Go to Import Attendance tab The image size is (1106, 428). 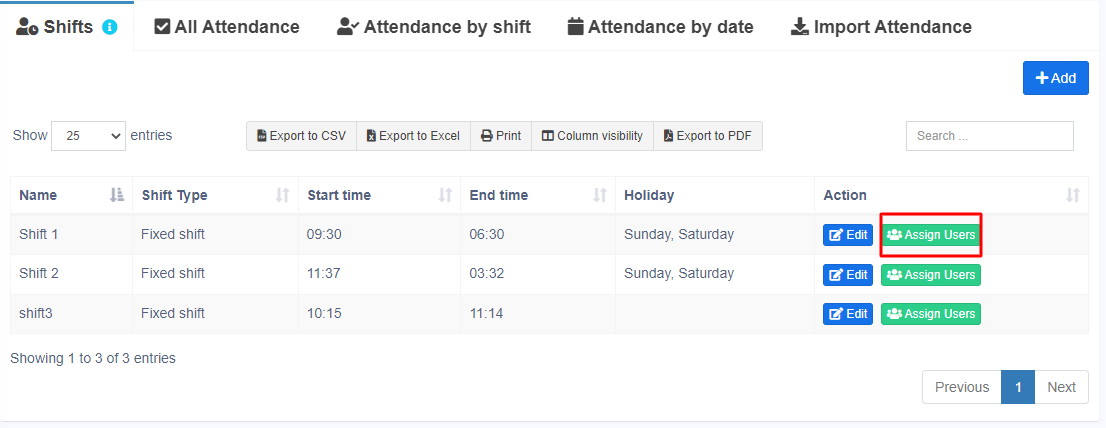(x=880, y=27)
